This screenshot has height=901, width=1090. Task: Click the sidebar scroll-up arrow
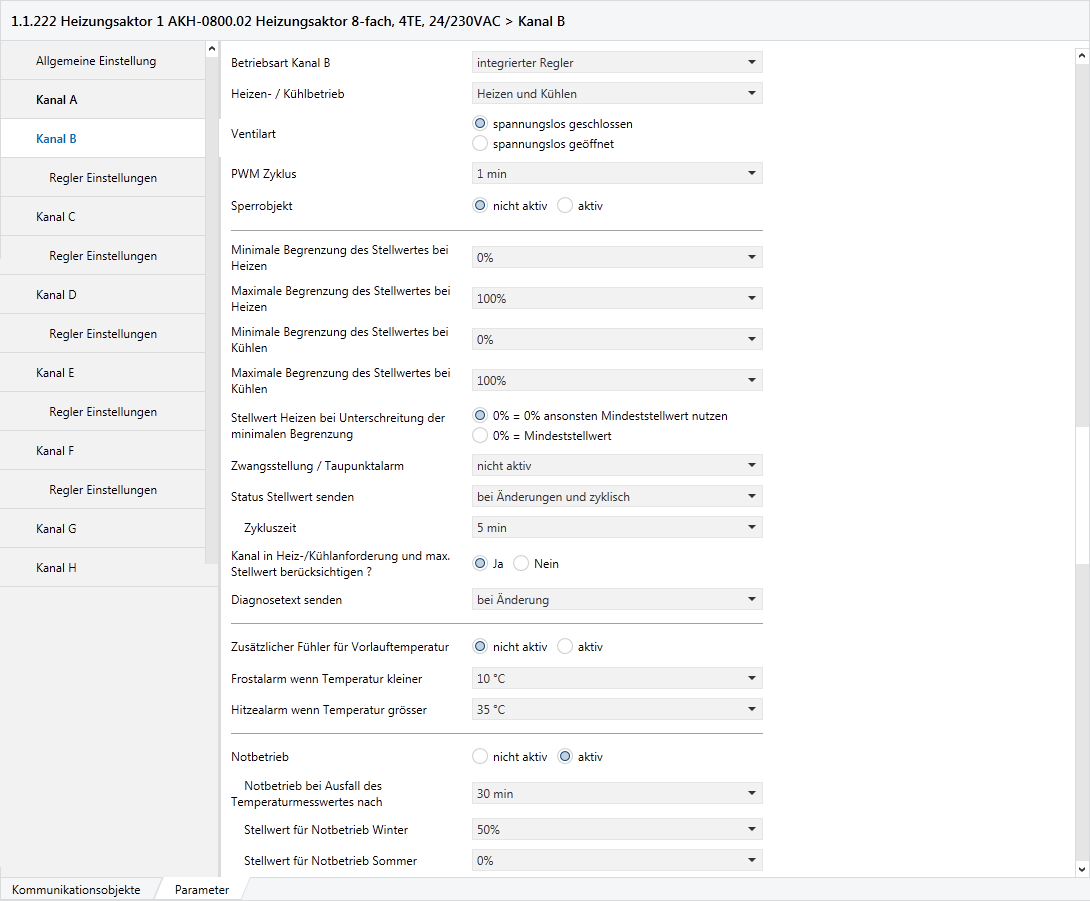pos(211,49)
